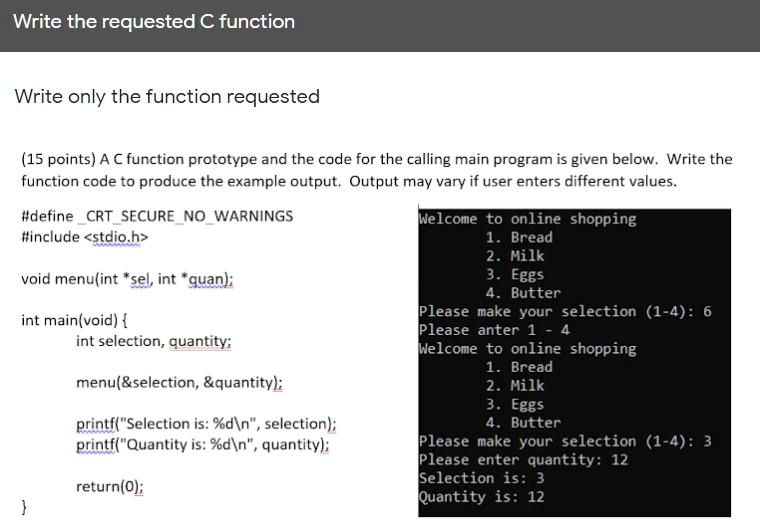Screen dimensions: 760x522
Task: Click the #define _CRT_SECURE_NO_WARNINGS line
Action: pyautogui.click(x=157, y=216)
